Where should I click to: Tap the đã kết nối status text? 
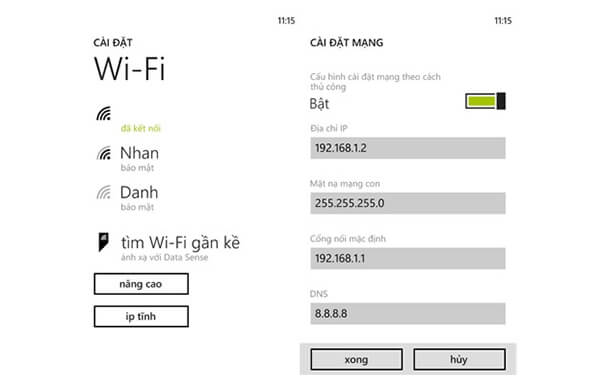tap(140, 129)
